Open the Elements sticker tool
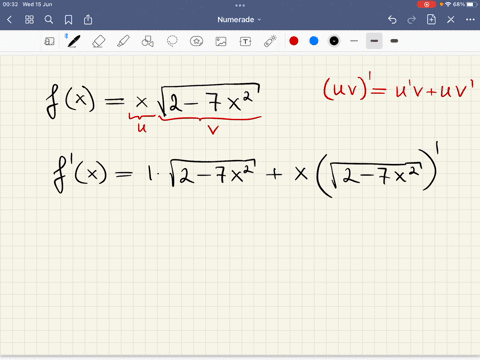This screenshot has height=360, width=480. [x=196, y=41]
